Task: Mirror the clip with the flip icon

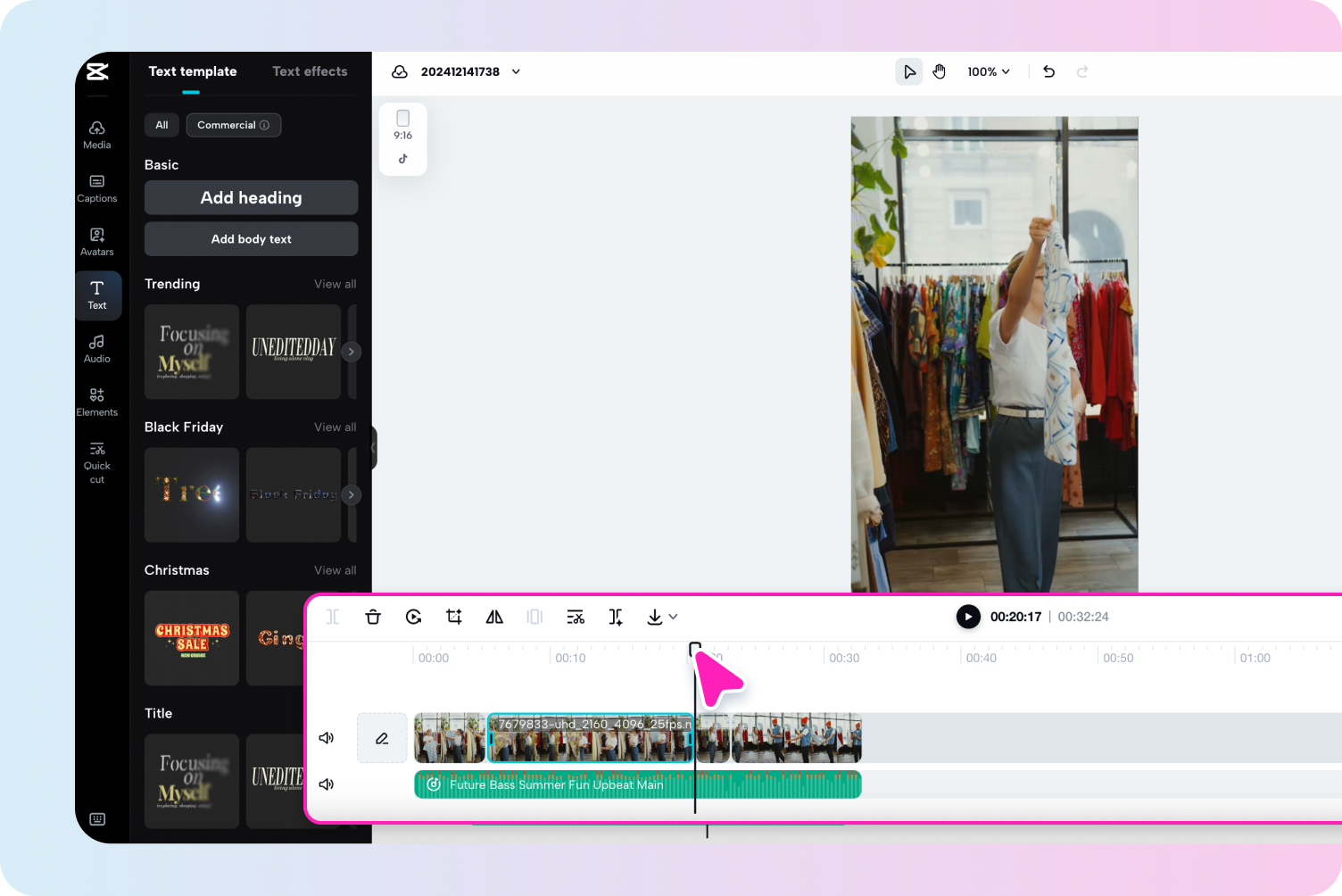Action: point(494,617)
